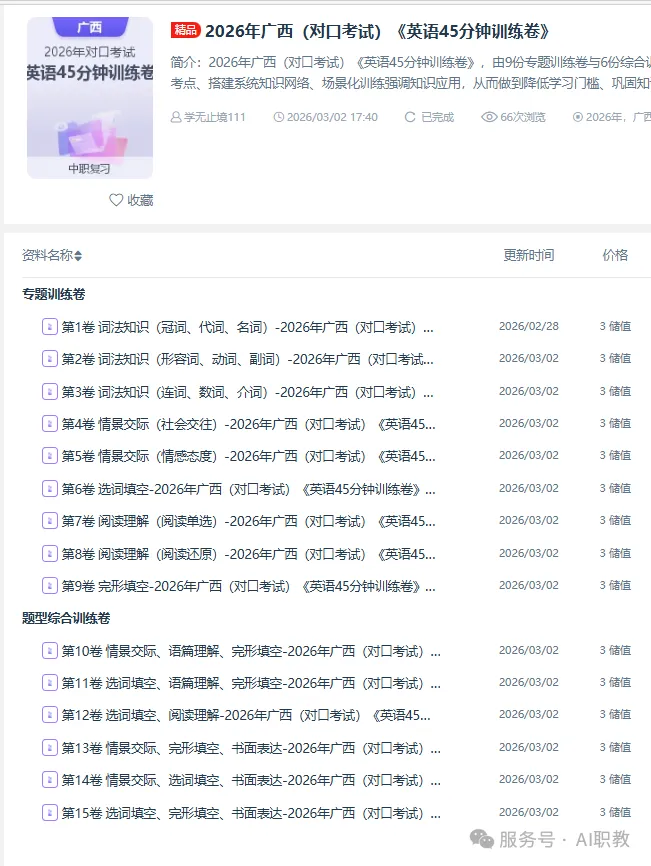Click file icon of 第6卷 选词填空
651x866 pixels.
click(50, 489)
